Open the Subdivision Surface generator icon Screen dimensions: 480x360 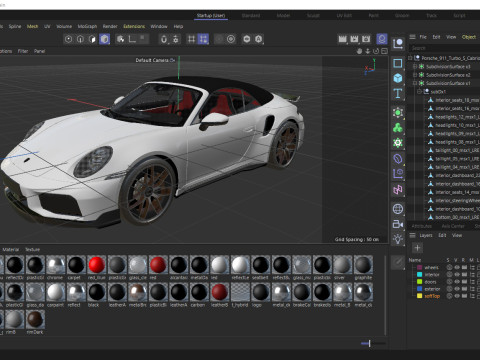click(x=398, y=112)
